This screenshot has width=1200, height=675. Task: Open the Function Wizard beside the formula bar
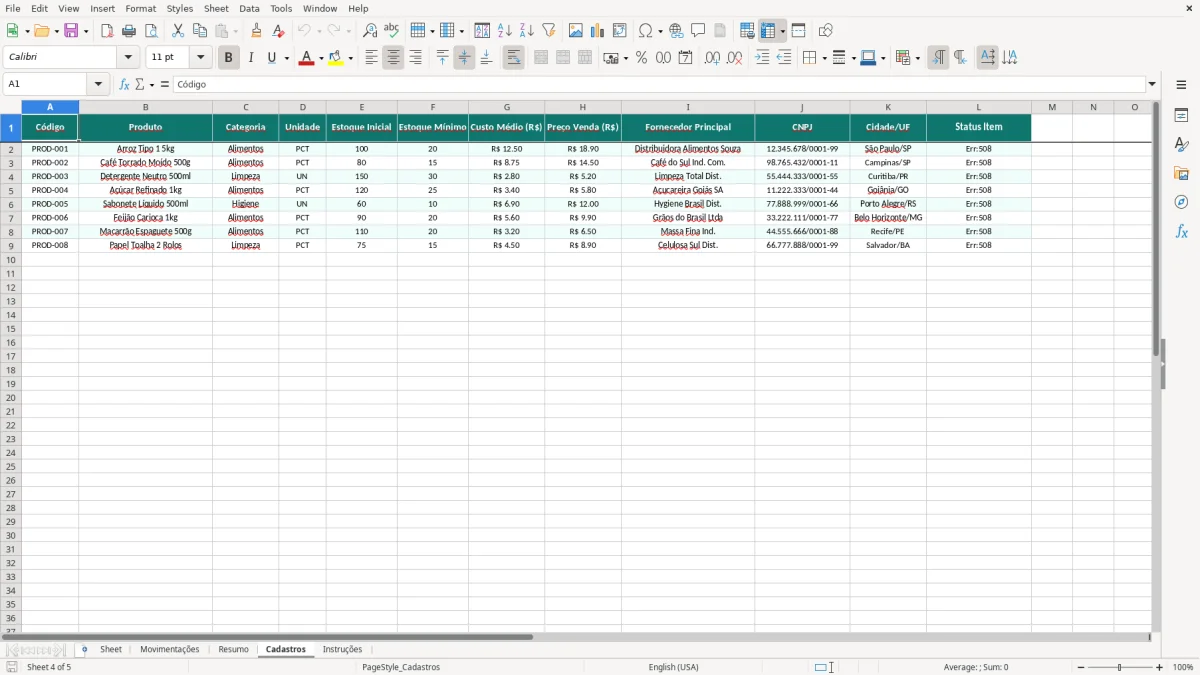(124, 84)
